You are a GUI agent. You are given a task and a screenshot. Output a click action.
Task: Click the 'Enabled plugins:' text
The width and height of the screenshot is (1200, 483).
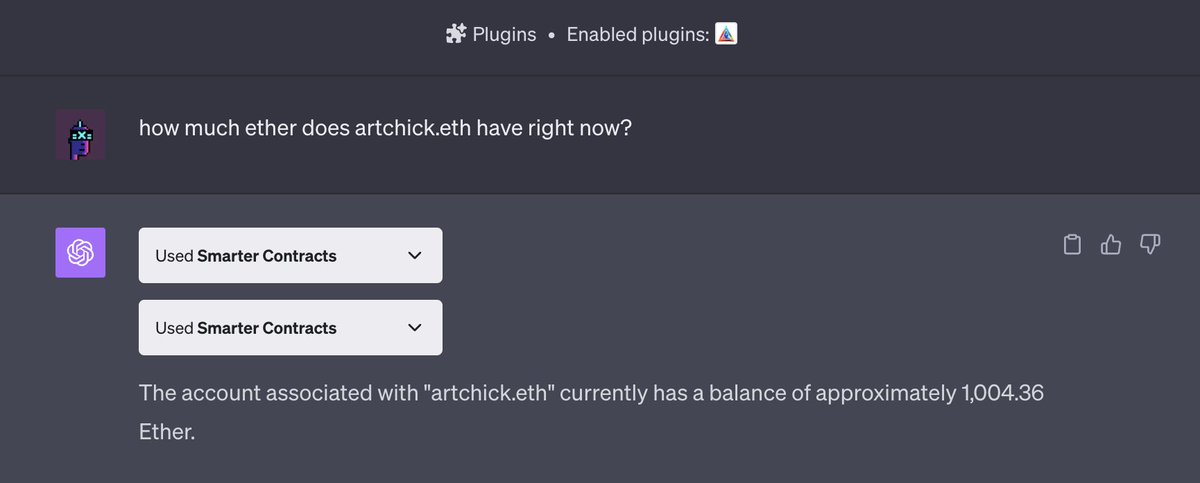pos(638,35)
